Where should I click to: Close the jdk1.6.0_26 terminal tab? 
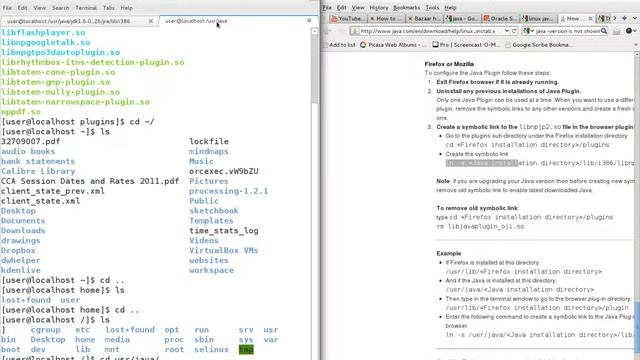click(151, 21)
